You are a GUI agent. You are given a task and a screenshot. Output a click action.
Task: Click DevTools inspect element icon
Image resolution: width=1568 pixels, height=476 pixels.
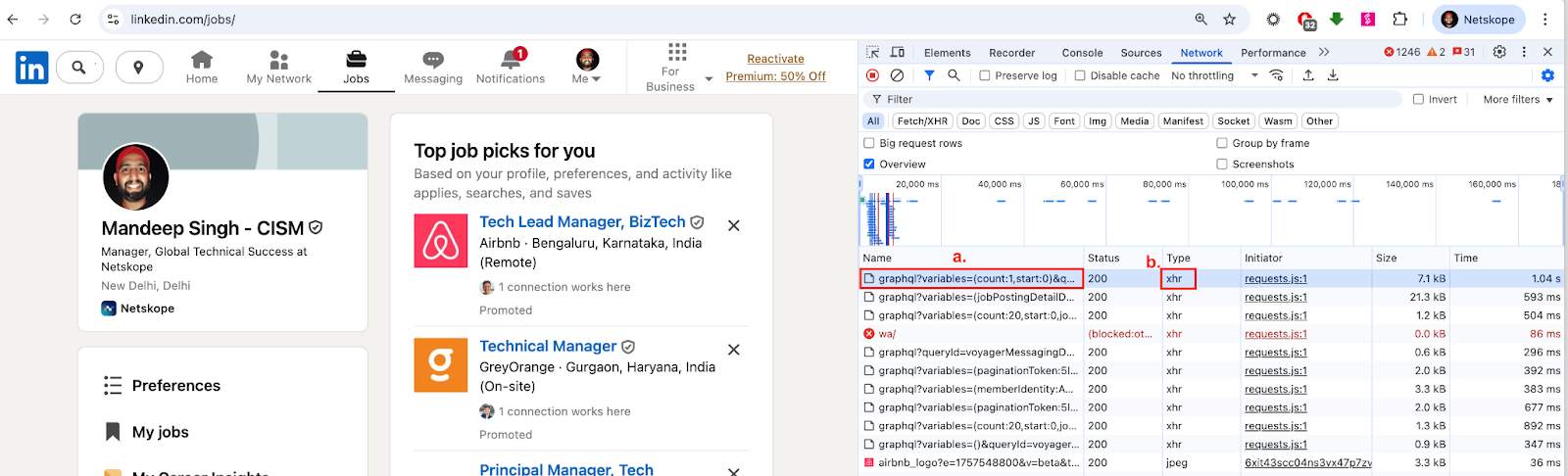[872, 52]
